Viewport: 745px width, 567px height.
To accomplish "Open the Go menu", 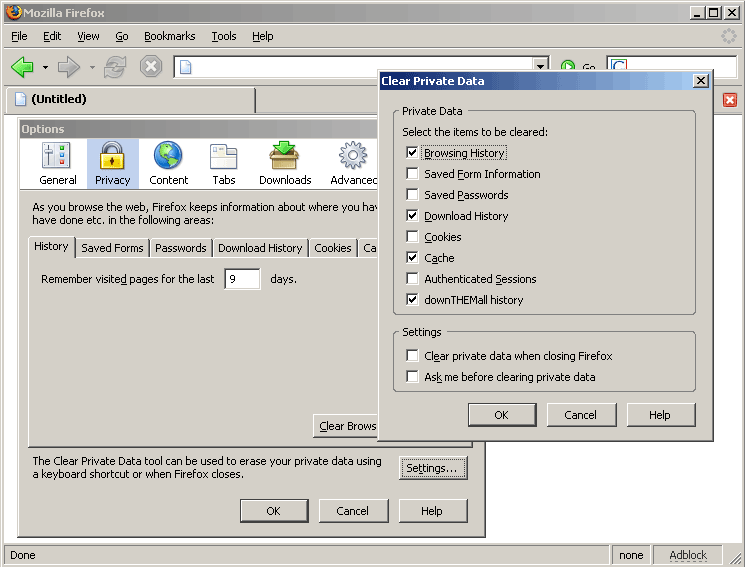I will [x=122, y=36].
